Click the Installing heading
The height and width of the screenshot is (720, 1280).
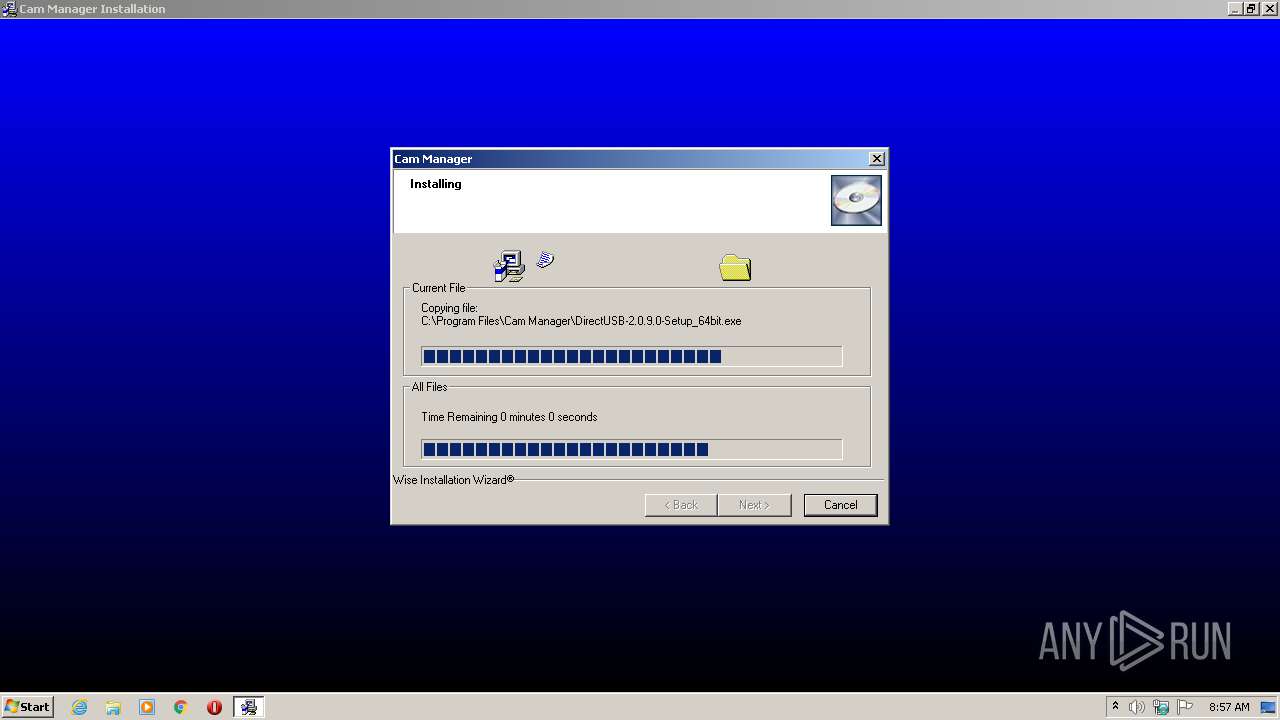tap(436, 184)
